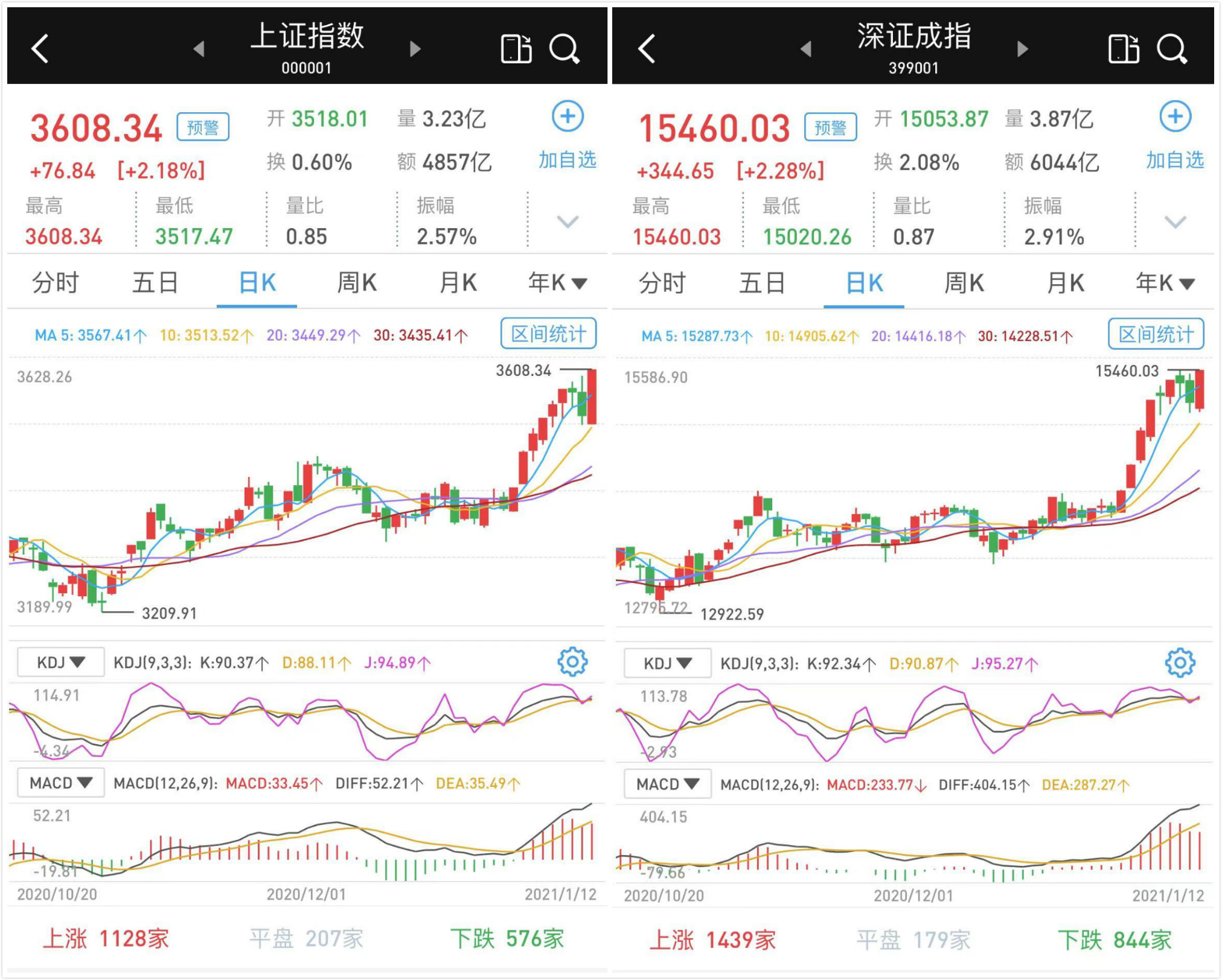Switch 深证成指 chart to 分时 tab

point(662,282)
